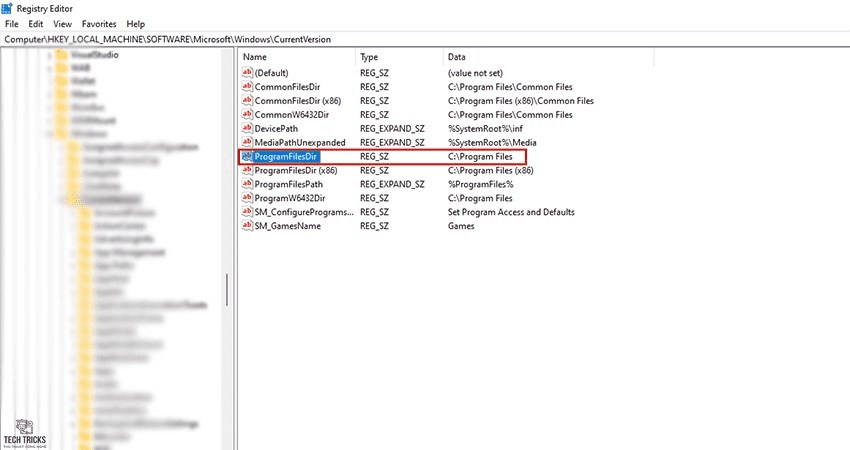Click the data "%SystemRoot%\inf"
850x450 pixels.
(485, 128)
